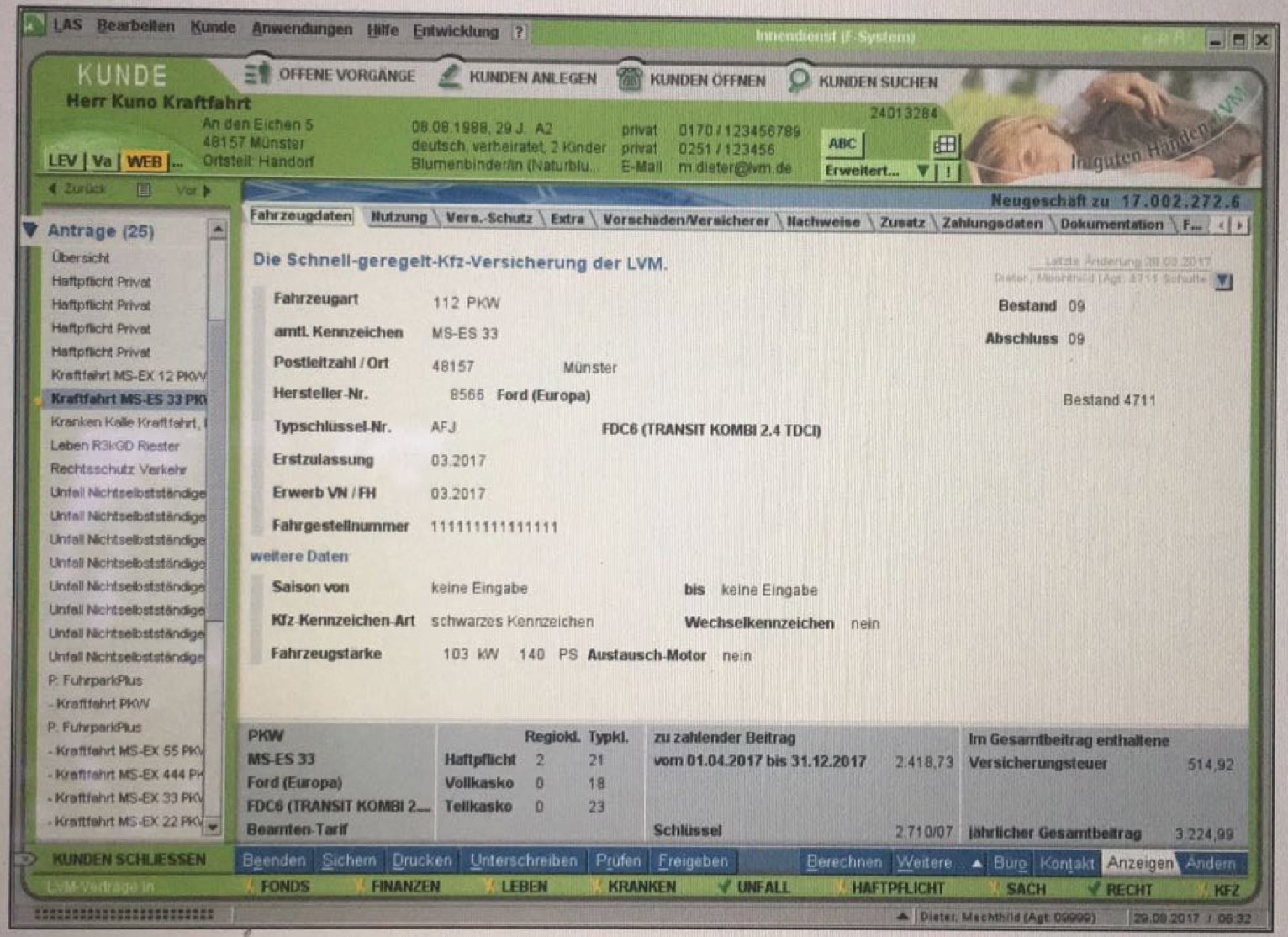
Task: Click the question mark help icon
Action: coord(519,32)
